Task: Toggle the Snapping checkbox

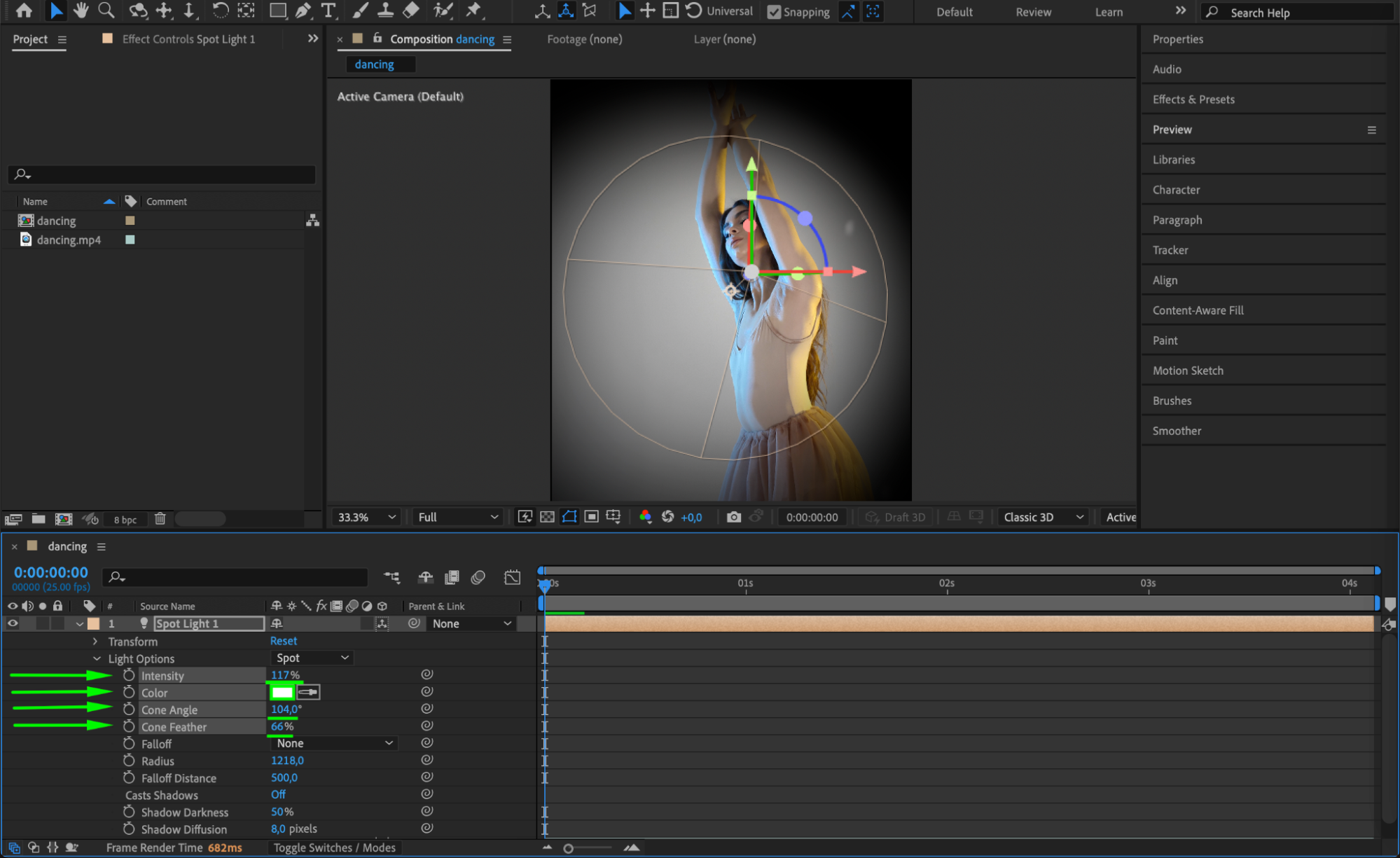Action: [x=774, y=12]
